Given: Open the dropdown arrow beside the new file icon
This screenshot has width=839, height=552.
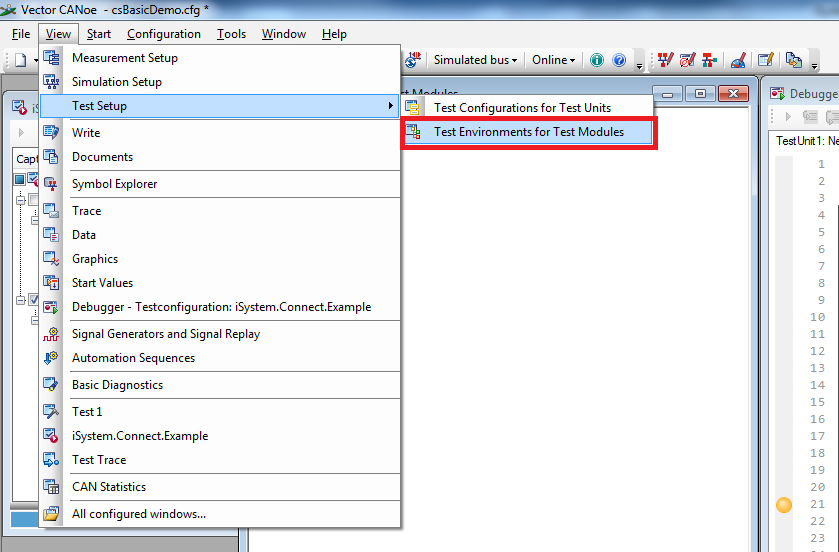Looking at the screenshot, I should tap(36, 60).
